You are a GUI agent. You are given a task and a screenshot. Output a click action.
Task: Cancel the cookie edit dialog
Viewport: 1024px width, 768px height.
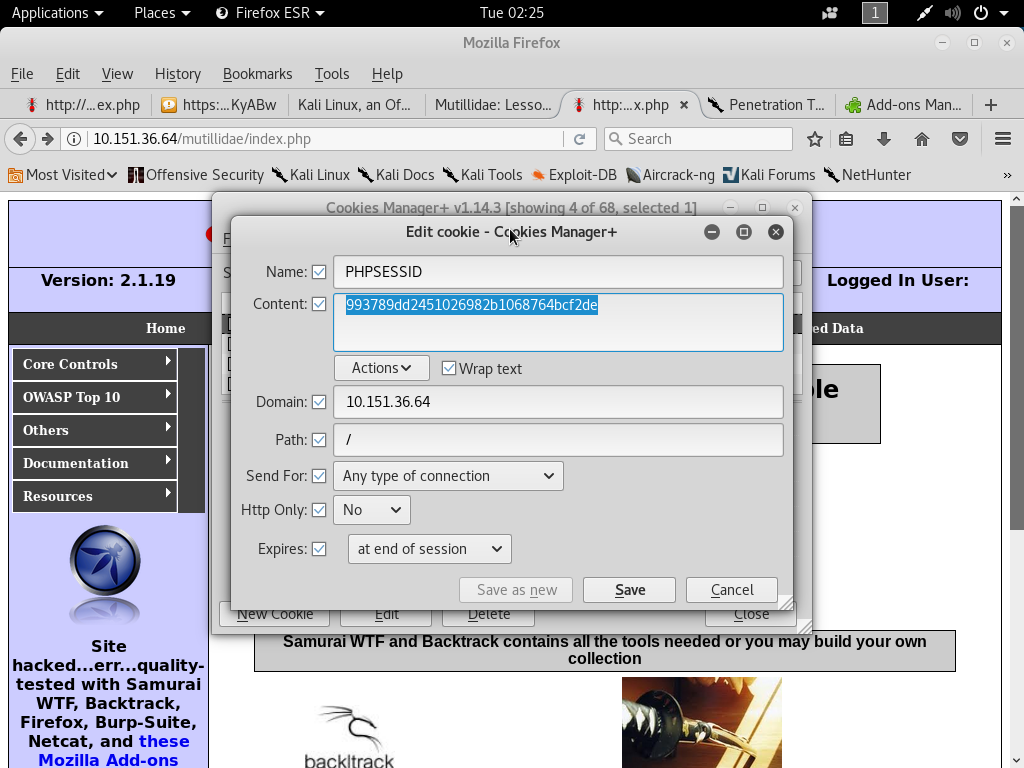(x=732, y=590)
